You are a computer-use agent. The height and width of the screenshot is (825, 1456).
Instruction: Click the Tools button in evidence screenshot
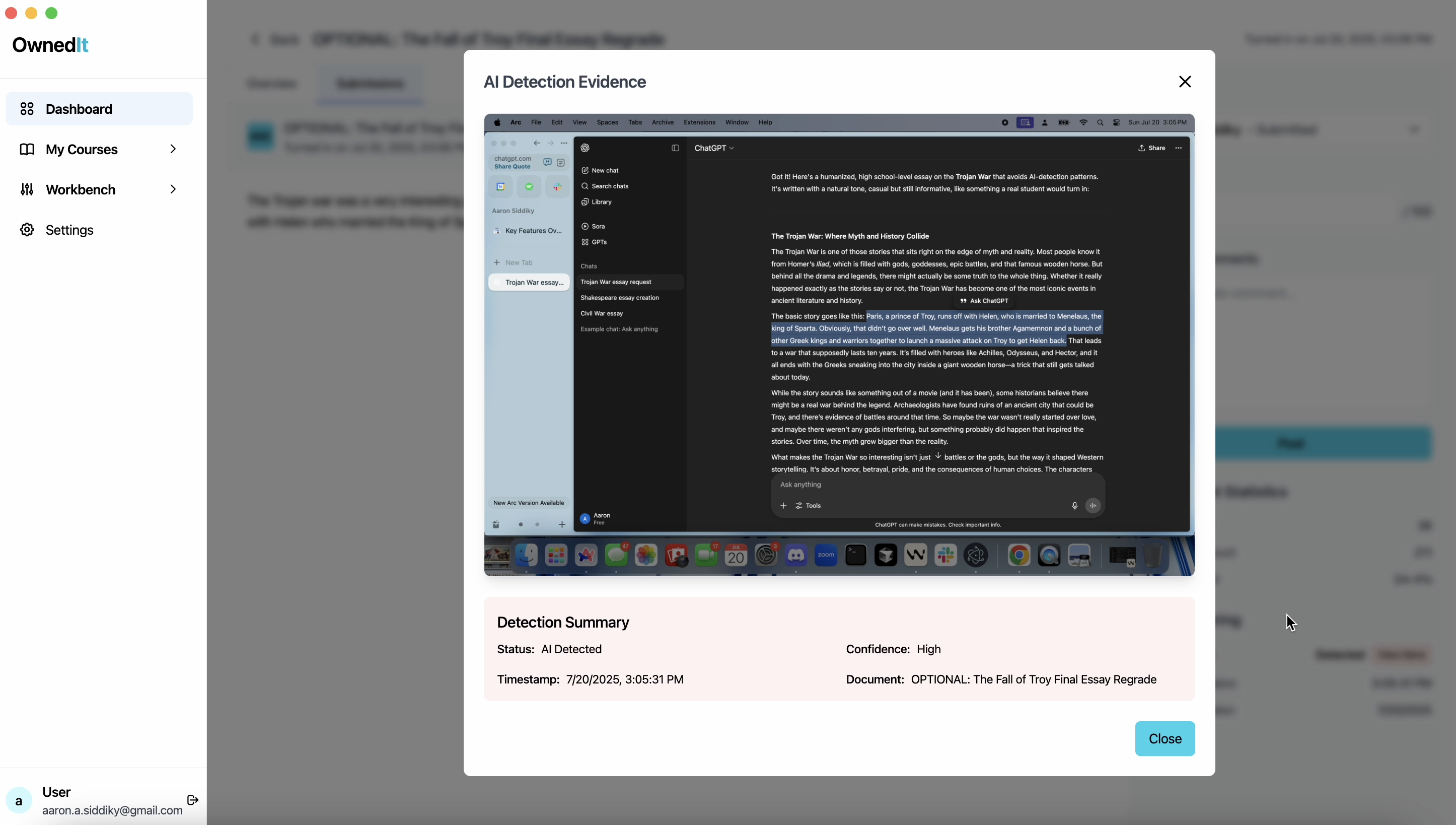tap(808, 506)
